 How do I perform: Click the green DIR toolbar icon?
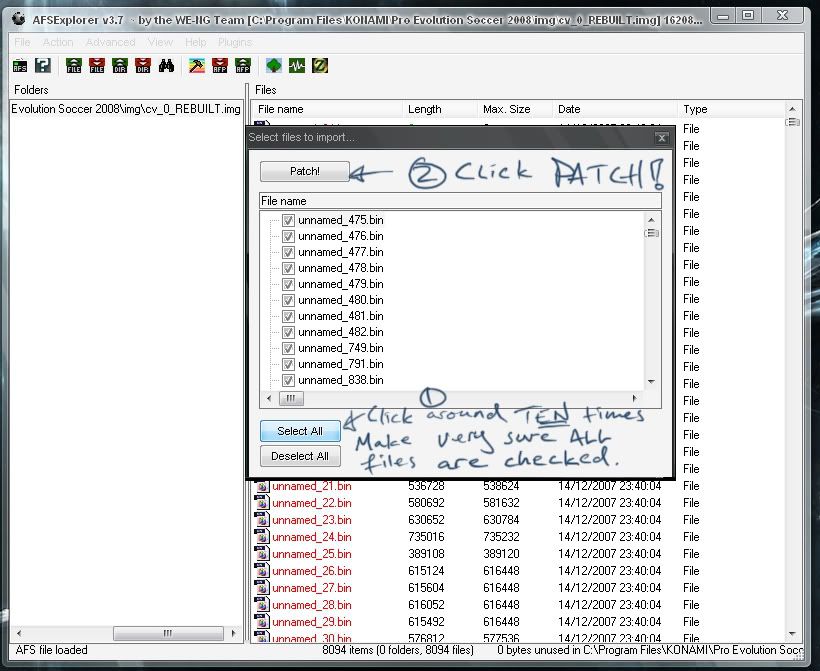coord(120,65)
